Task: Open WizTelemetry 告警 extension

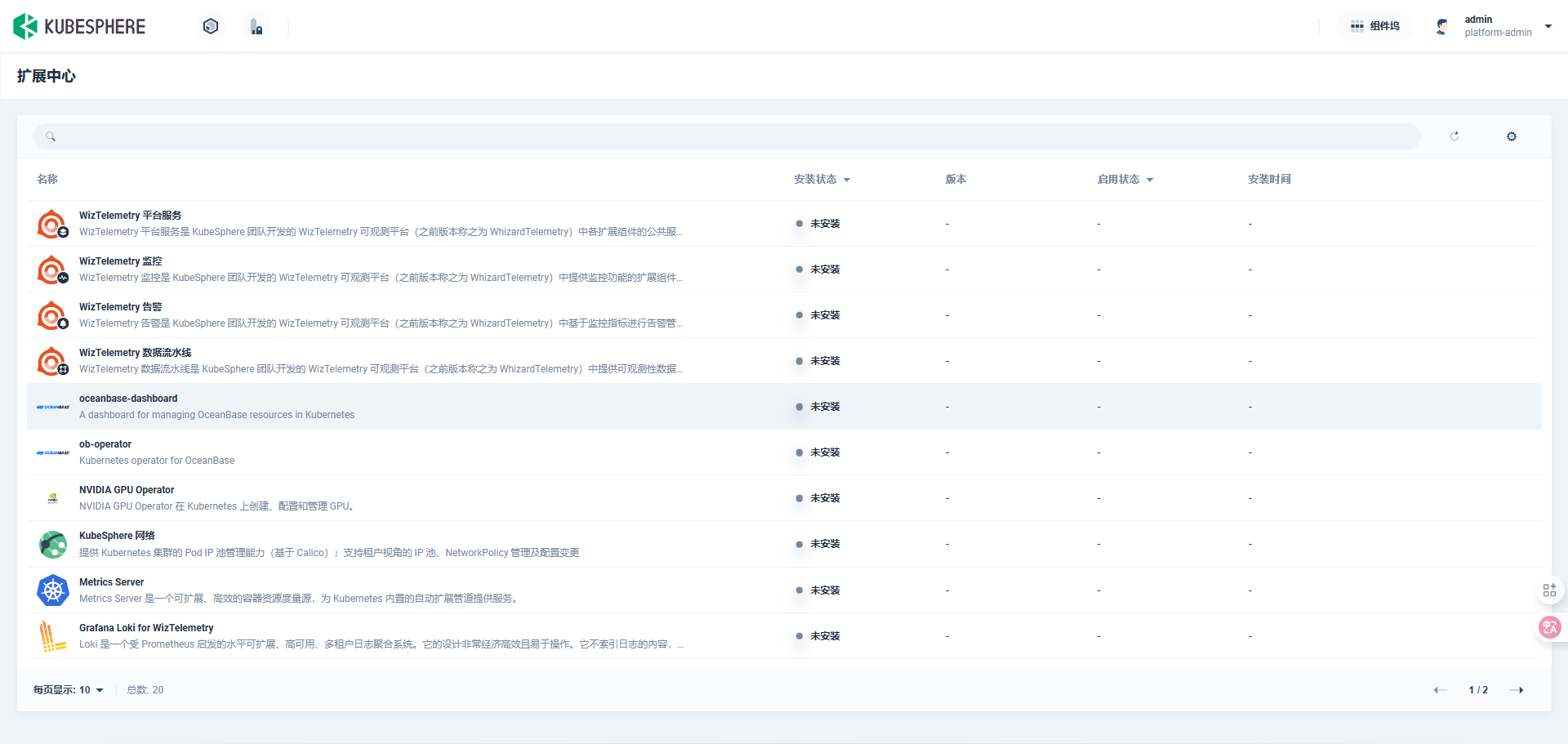Action: [121, 307]
